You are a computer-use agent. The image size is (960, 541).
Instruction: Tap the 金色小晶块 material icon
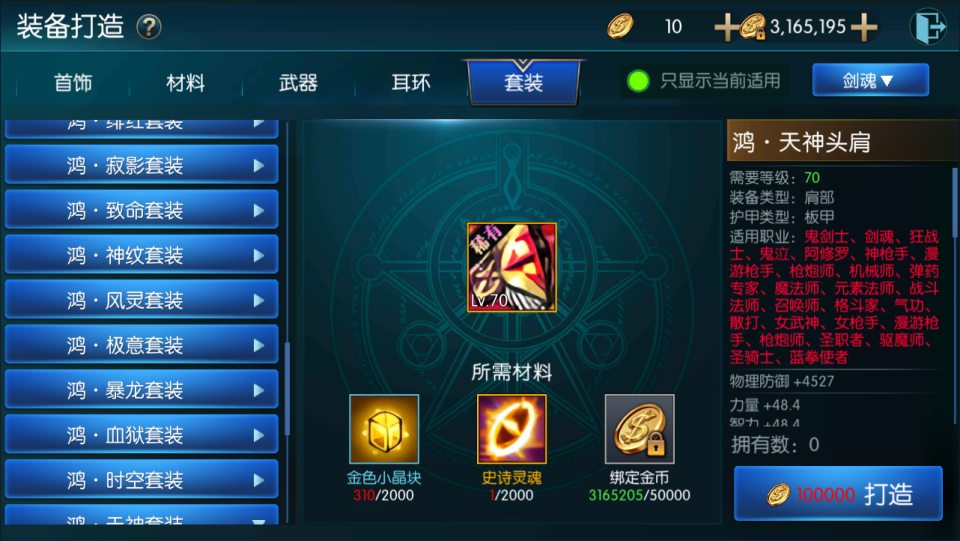click(384, 429)
